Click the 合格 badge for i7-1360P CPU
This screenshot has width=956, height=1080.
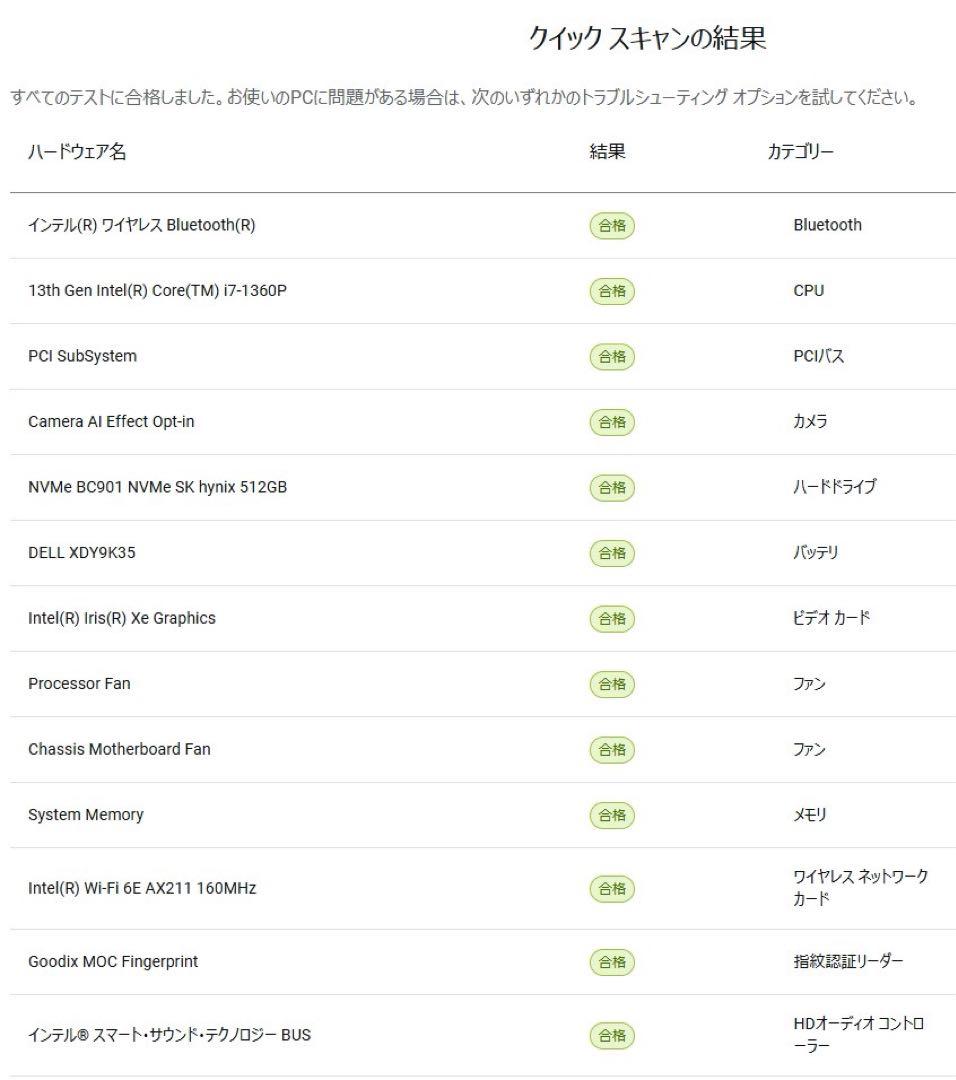coord(612,291)
